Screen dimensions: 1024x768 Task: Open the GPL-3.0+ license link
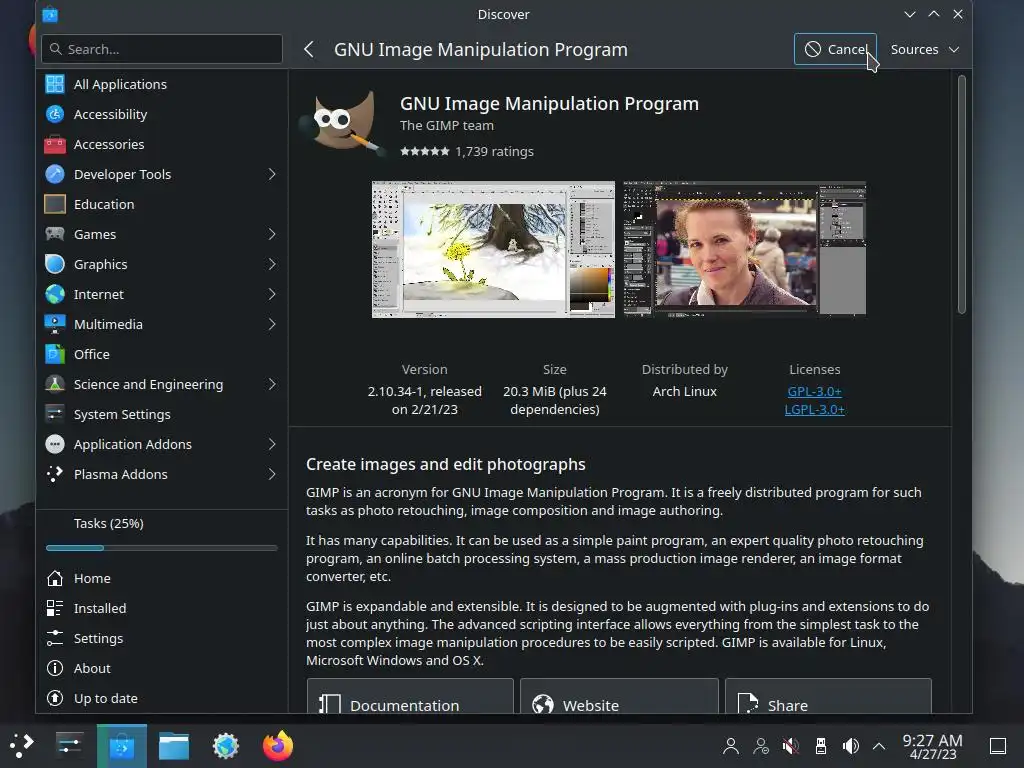click(x=814, y=391)
